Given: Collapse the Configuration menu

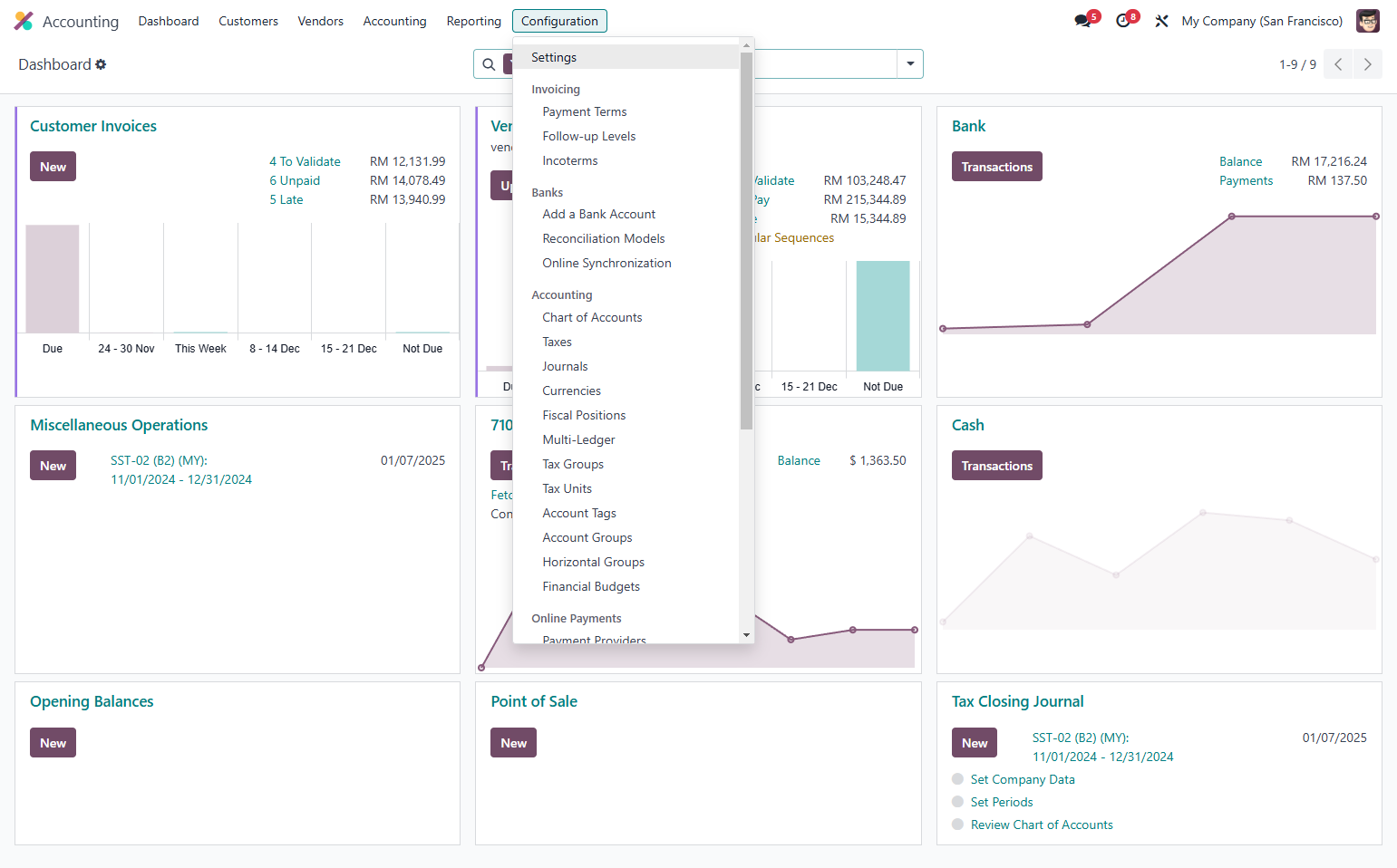Looking at the screenshot, I should tap(559, 21).
